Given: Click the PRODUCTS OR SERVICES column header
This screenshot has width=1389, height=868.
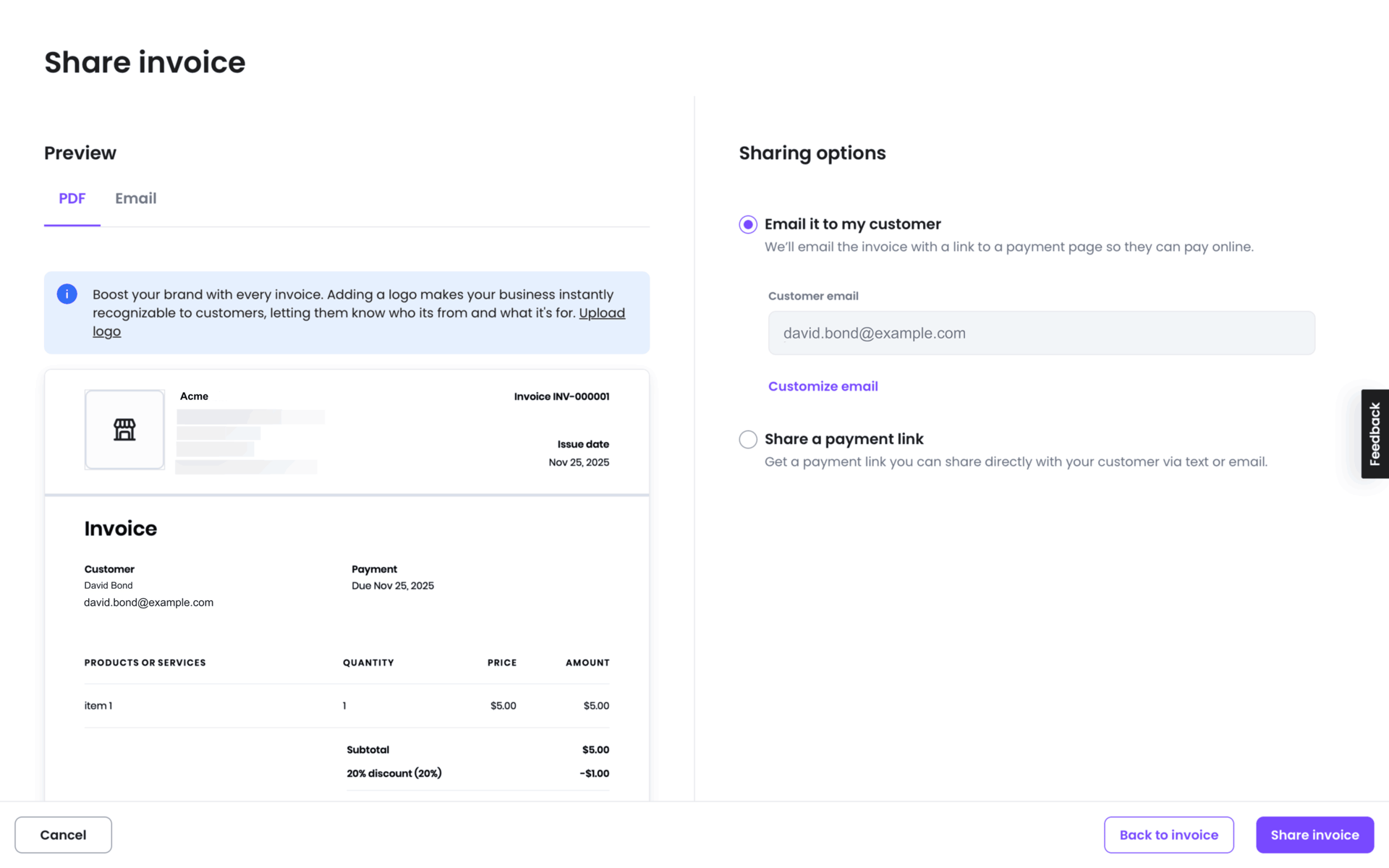Looking at the screenshot, I should click(145, 663).
